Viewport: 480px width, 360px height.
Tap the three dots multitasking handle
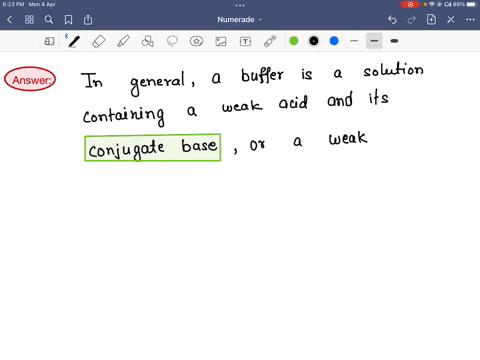[x=240, y=5]
